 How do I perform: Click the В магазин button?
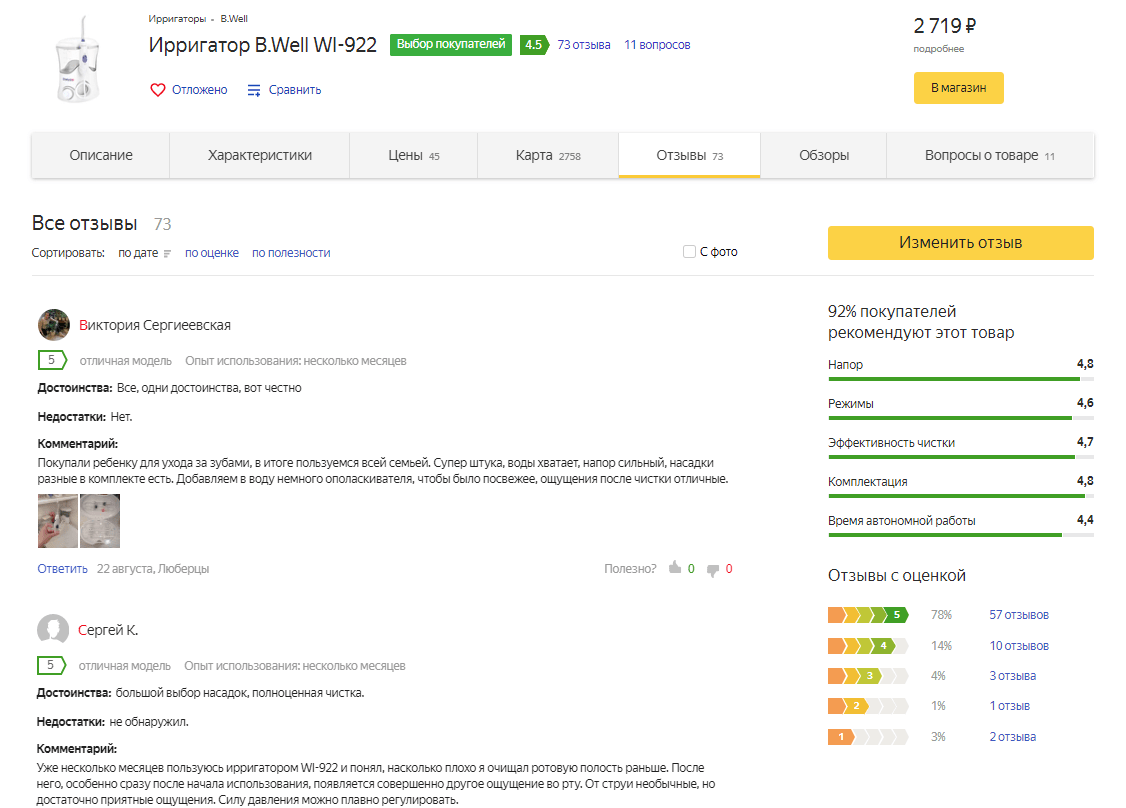[x=959, y=88]
